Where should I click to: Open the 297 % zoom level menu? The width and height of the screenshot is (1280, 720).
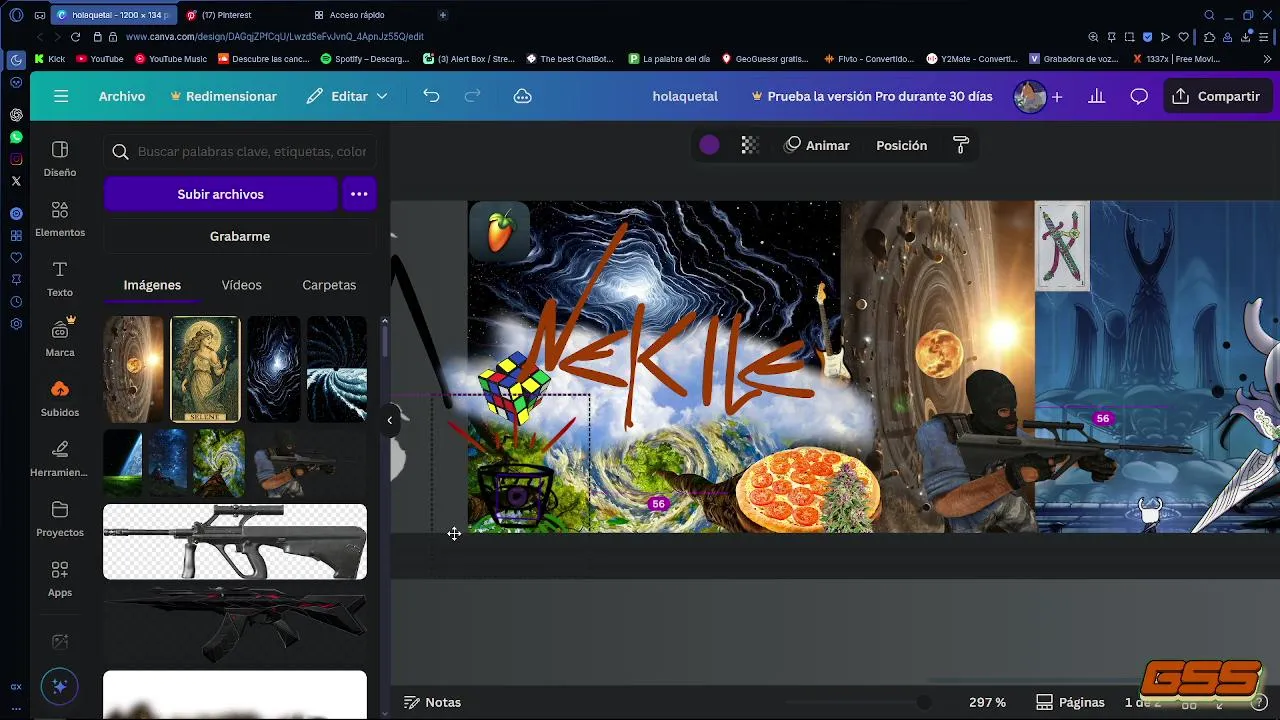tap(987, 702)
